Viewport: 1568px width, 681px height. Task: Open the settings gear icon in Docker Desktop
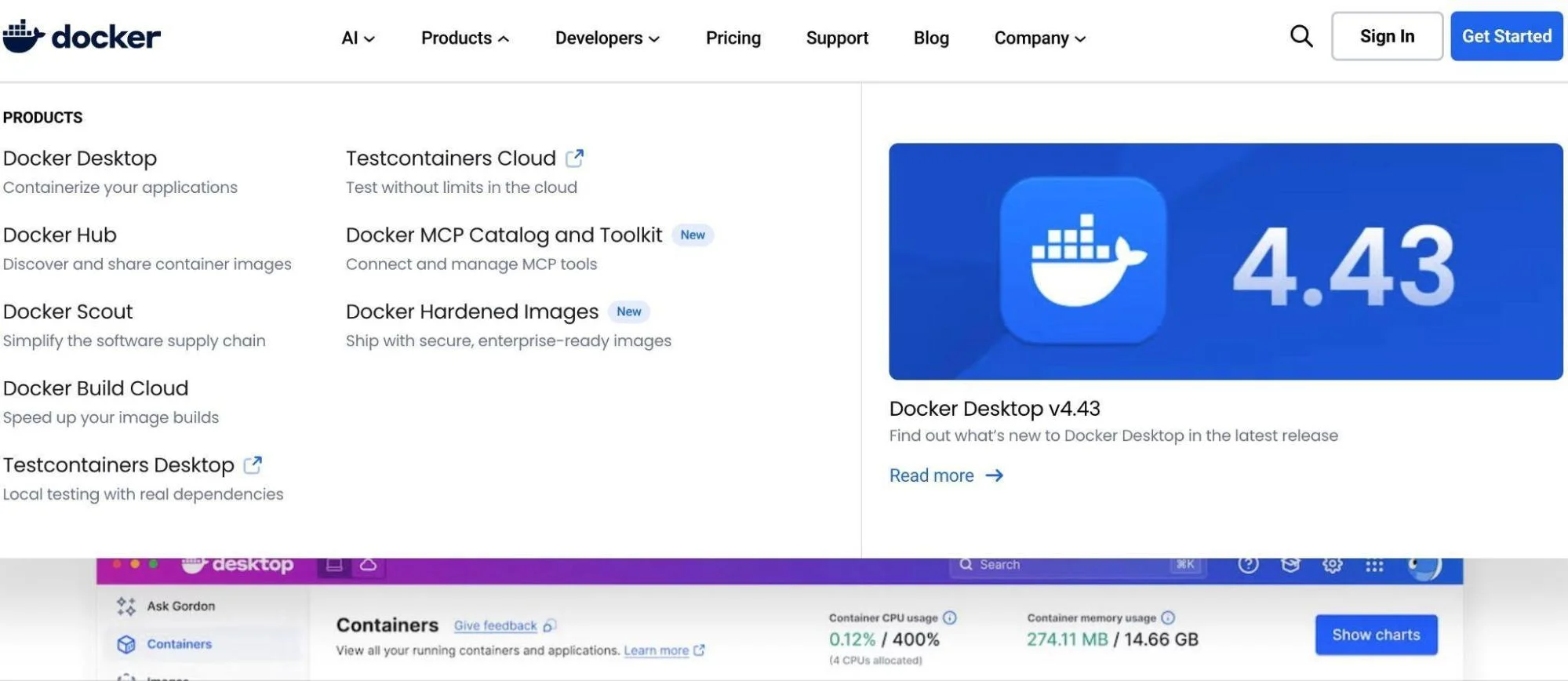pos(1332,565)
